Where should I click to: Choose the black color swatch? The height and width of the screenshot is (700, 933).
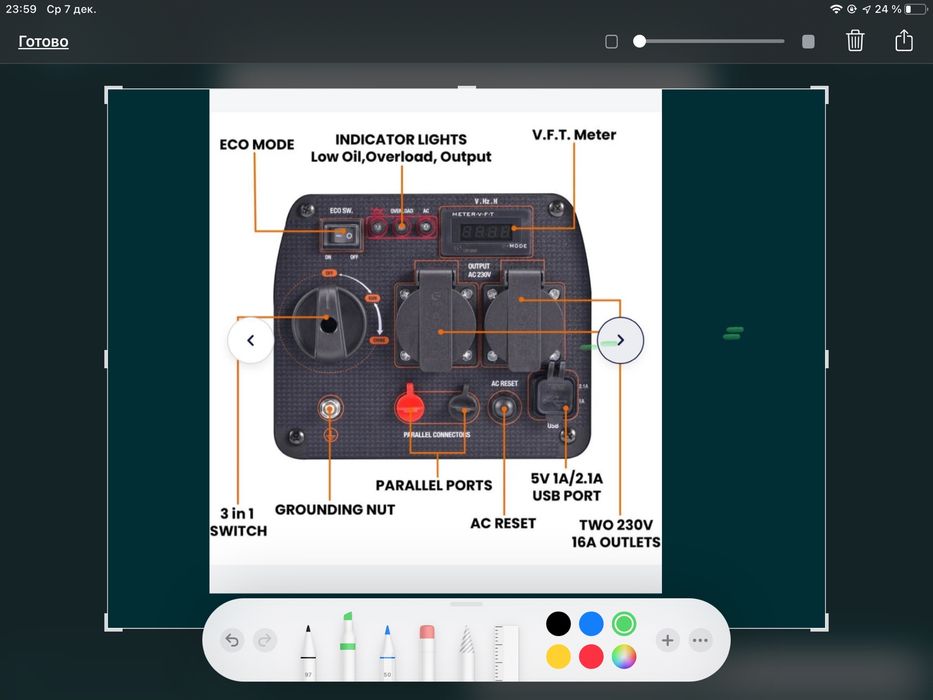[558, 624]
